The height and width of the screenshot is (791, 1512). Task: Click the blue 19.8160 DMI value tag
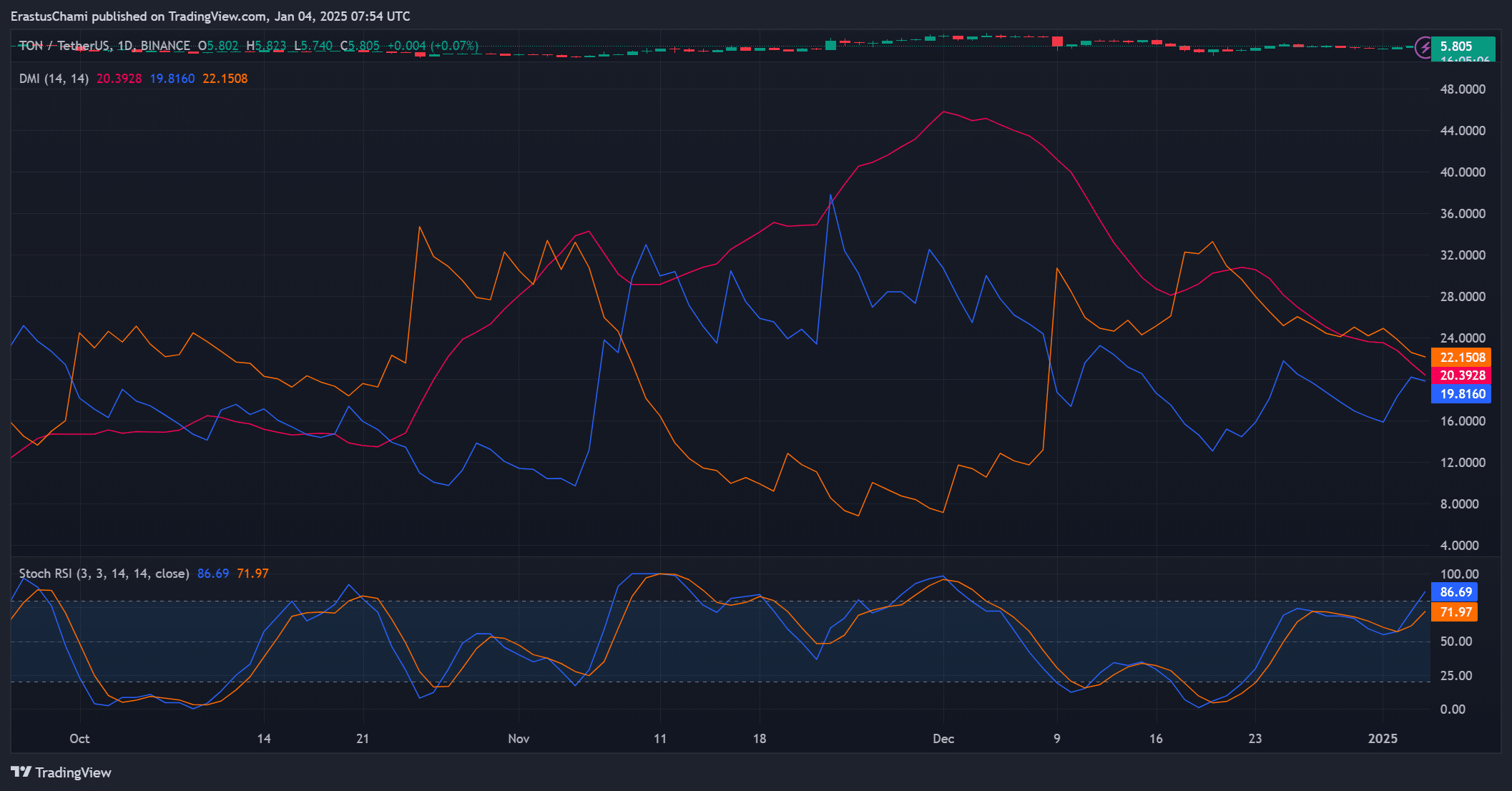(1461, 394)
